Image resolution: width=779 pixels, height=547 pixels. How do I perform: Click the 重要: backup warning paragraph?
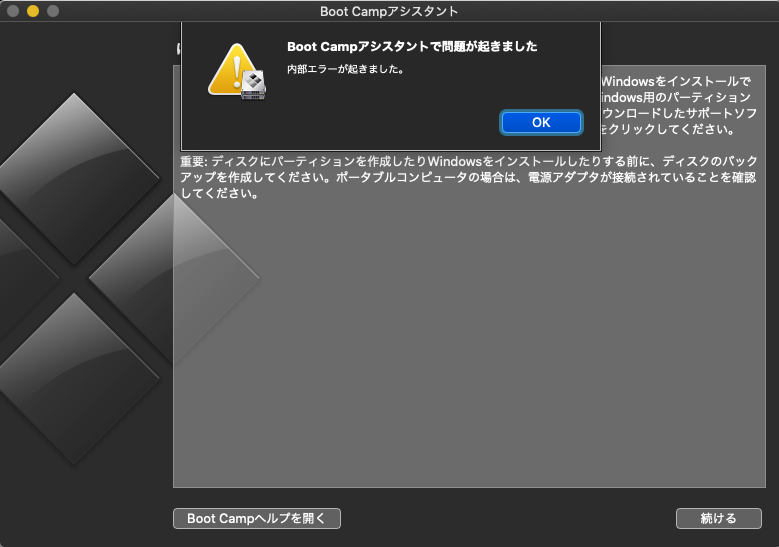tap(468, 177)
